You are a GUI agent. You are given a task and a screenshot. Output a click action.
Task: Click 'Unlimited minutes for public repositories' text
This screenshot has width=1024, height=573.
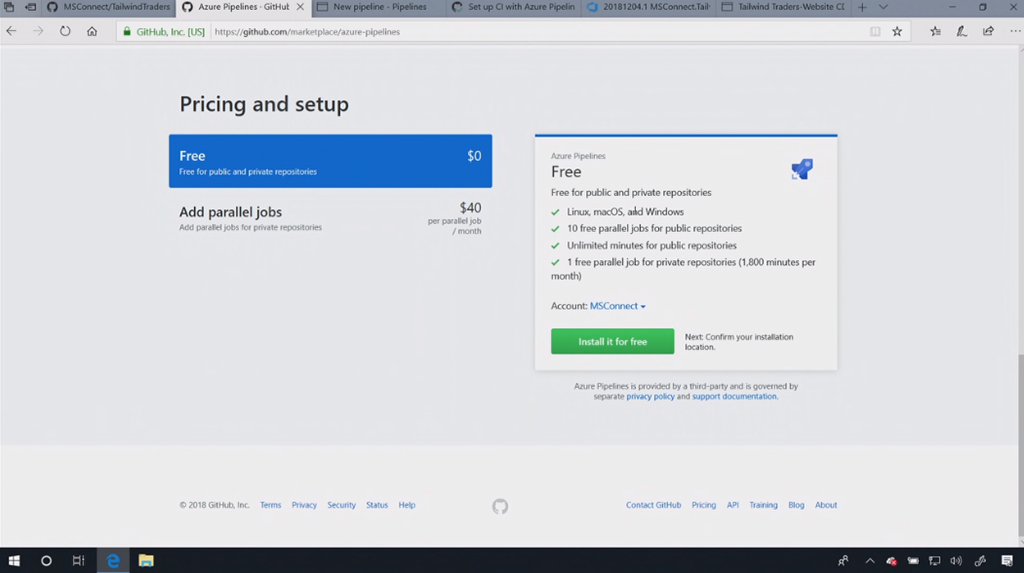(652, 246)
